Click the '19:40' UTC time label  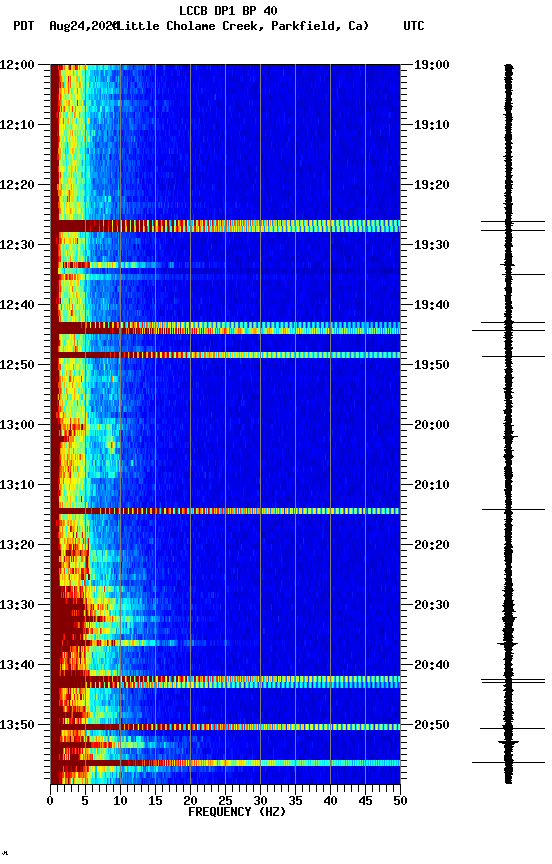pos(432,305)
